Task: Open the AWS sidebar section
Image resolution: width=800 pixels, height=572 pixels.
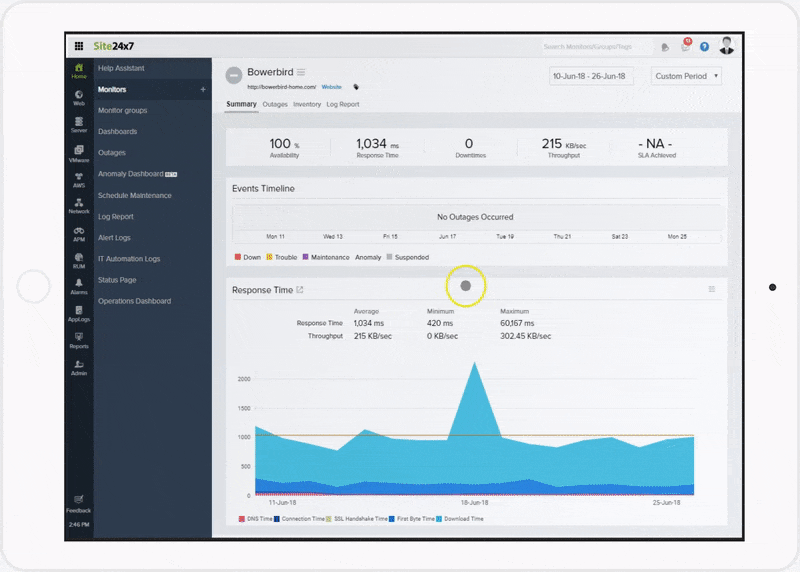Action: click(79, 180)
